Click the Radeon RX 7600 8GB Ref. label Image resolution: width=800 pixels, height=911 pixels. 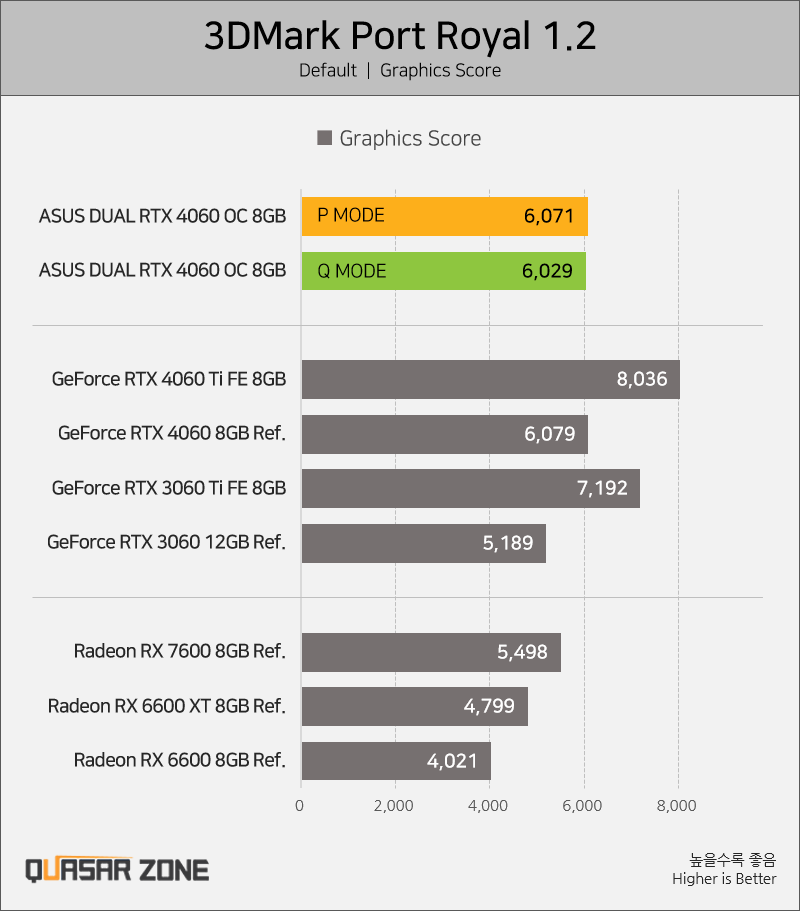point(180,651)
